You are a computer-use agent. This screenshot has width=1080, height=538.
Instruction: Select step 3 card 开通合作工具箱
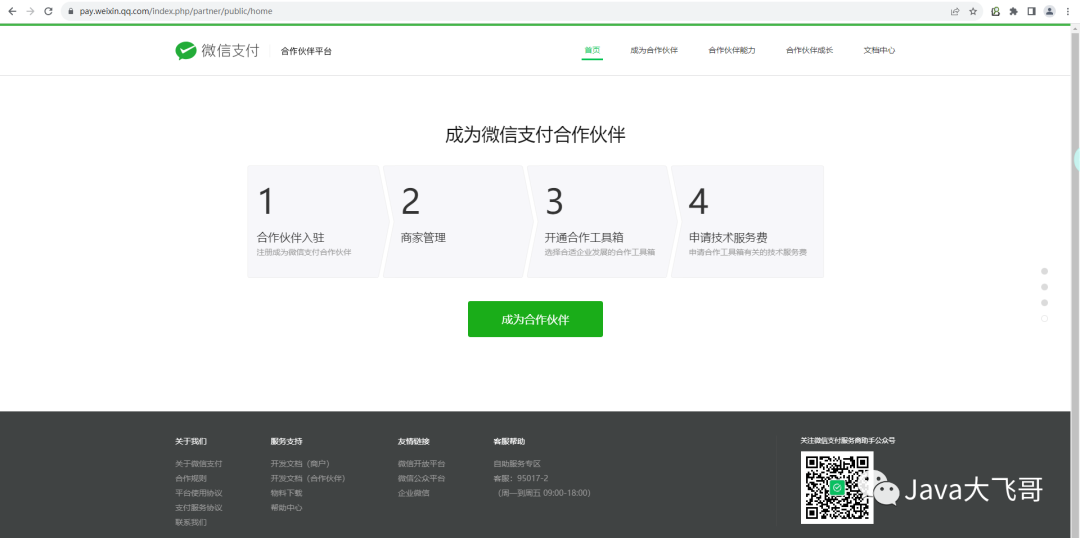(602, 222)
